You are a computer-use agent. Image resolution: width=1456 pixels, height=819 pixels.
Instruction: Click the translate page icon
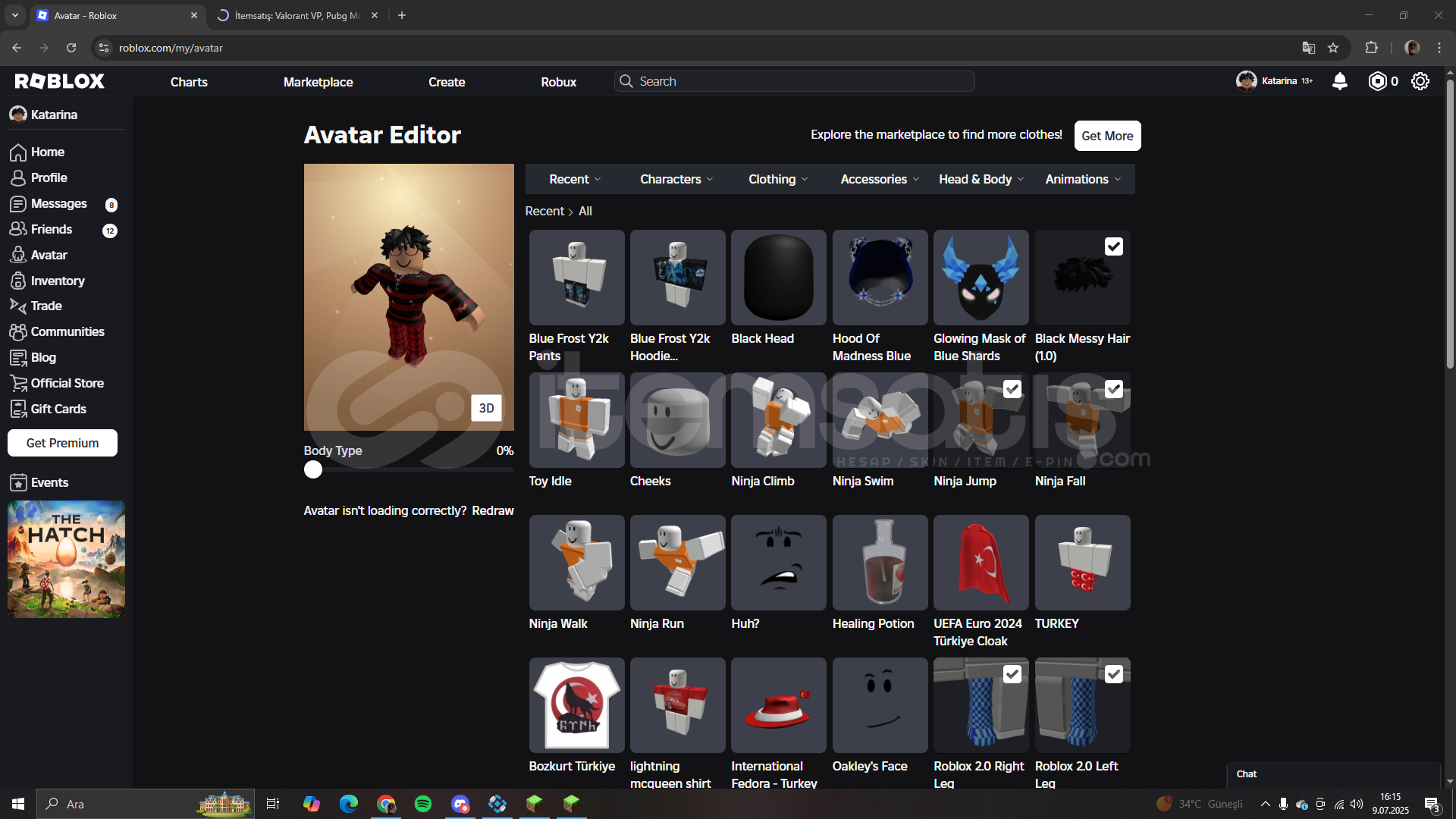tap(1308, 48)
